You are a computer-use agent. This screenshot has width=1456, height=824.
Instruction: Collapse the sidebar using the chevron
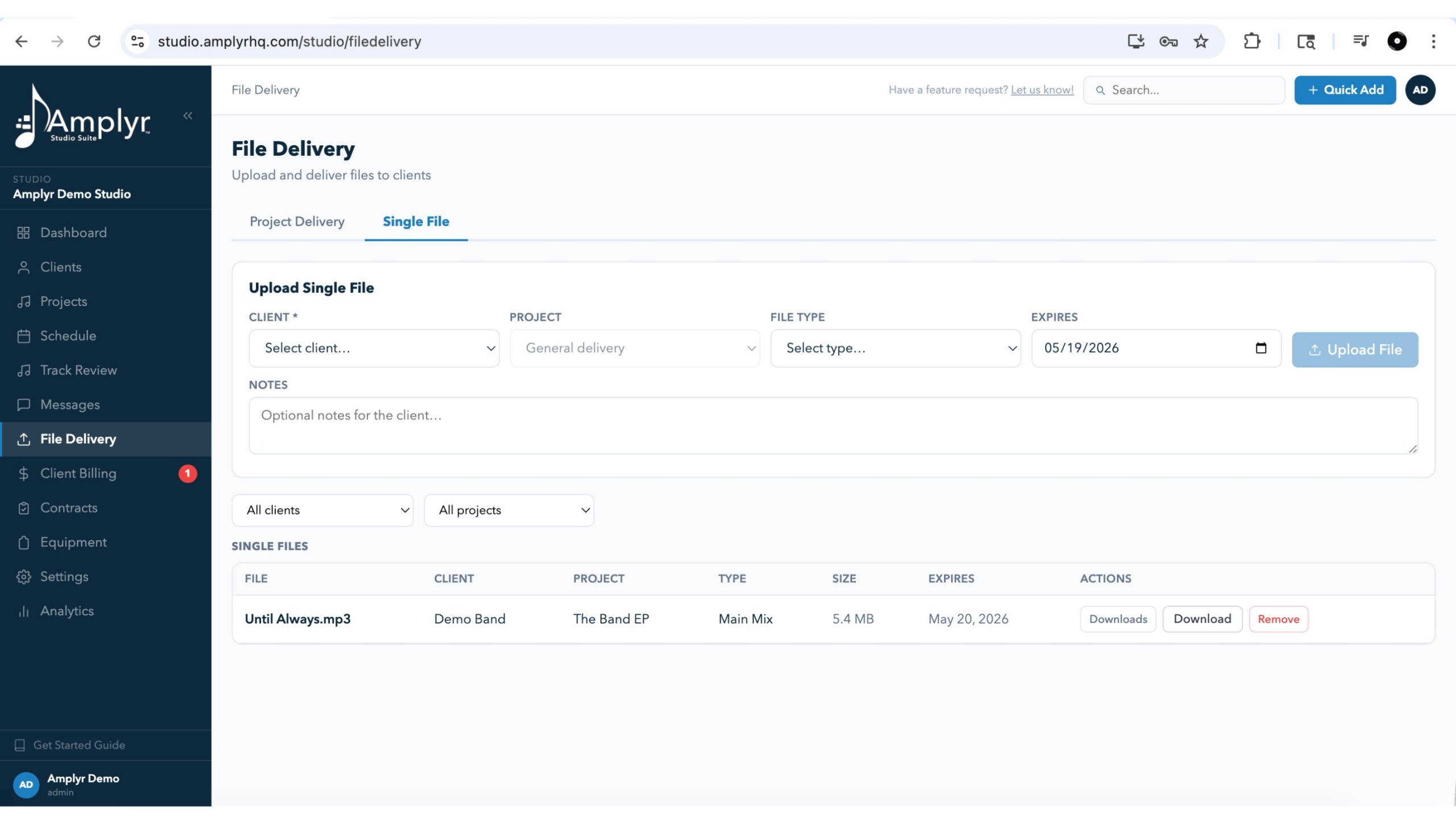[x=188, y=115]
